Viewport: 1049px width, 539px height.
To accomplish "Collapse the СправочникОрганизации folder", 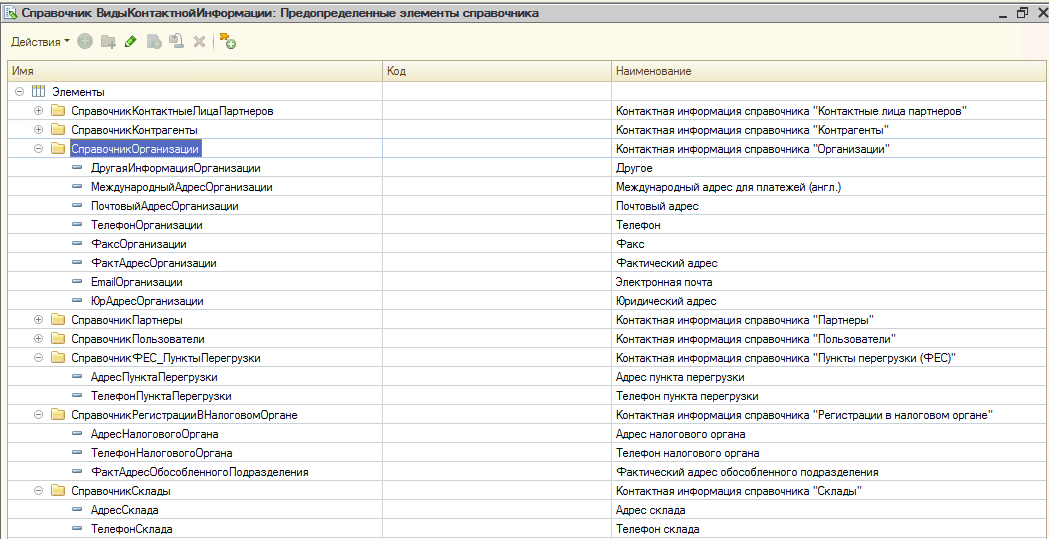I will (39, 149).
